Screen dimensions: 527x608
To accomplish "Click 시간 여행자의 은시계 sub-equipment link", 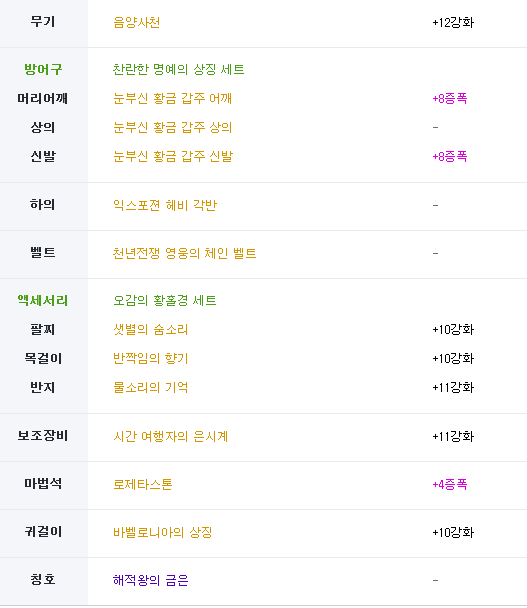I will 171,436.
